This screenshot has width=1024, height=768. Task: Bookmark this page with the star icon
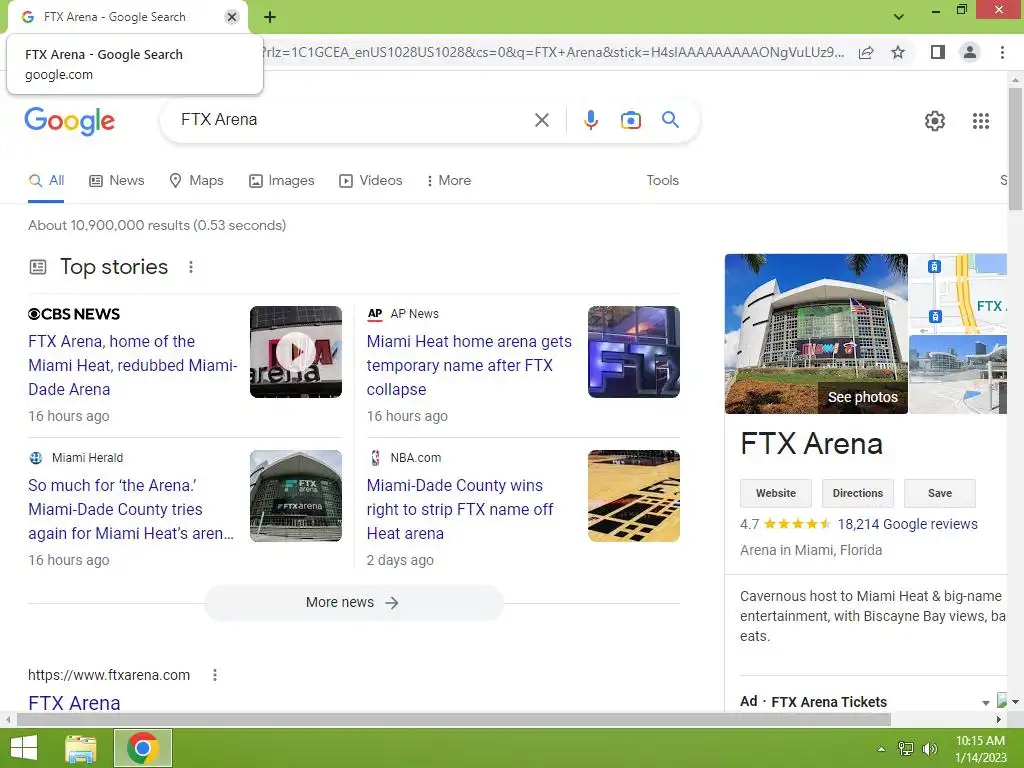[x=898, y=52]
